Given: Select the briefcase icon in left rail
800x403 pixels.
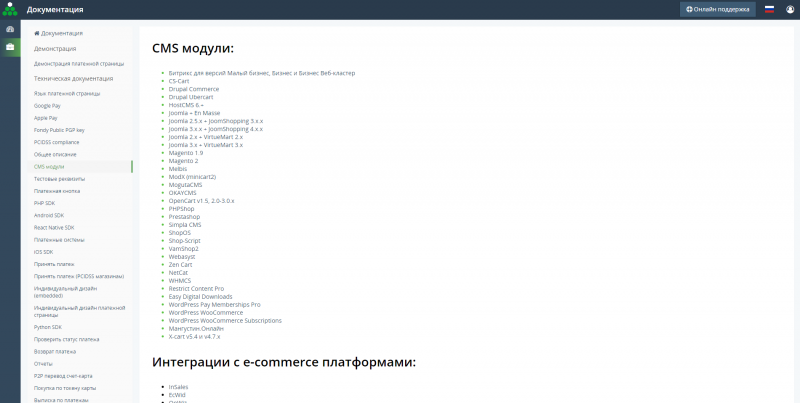Looking at the screenshot, I should coord(10,47).
